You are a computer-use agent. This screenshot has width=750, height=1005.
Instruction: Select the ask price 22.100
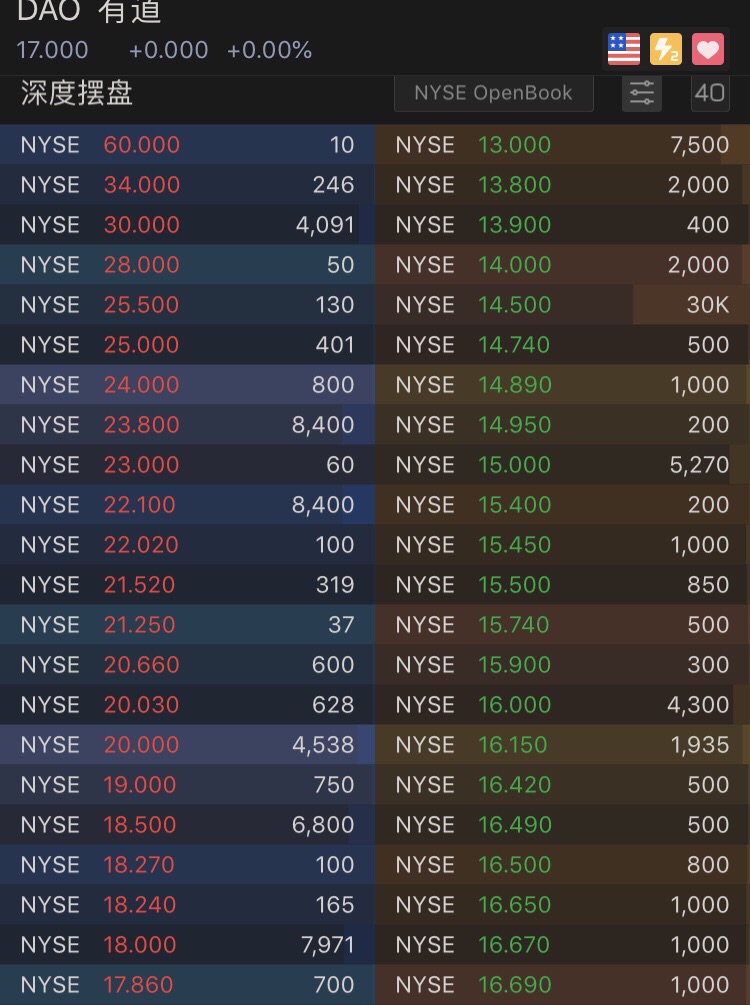tap(140, 504)
